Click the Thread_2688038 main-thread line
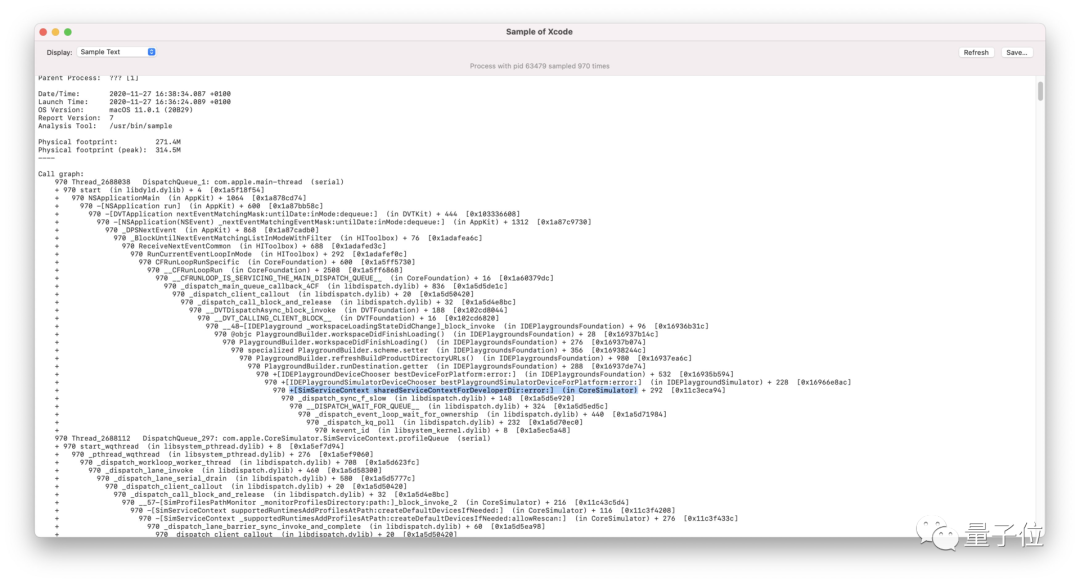This screenshot has width=1080, height=583. [199, 182]
